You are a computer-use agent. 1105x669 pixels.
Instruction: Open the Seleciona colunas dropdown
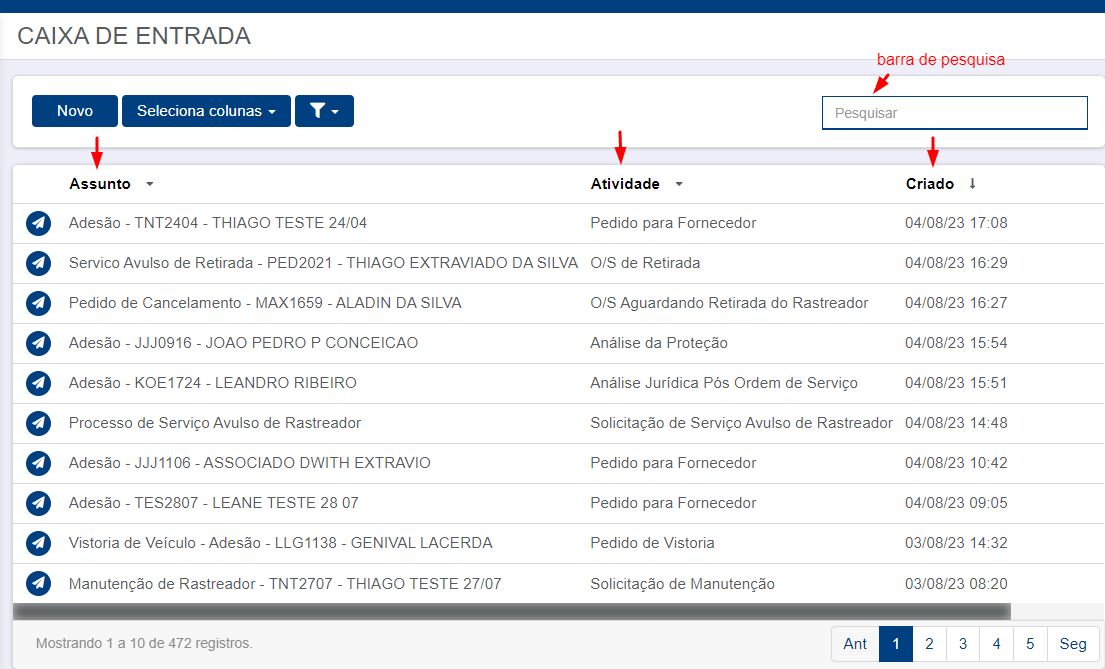pyautogui.click(x=206, y=111)
